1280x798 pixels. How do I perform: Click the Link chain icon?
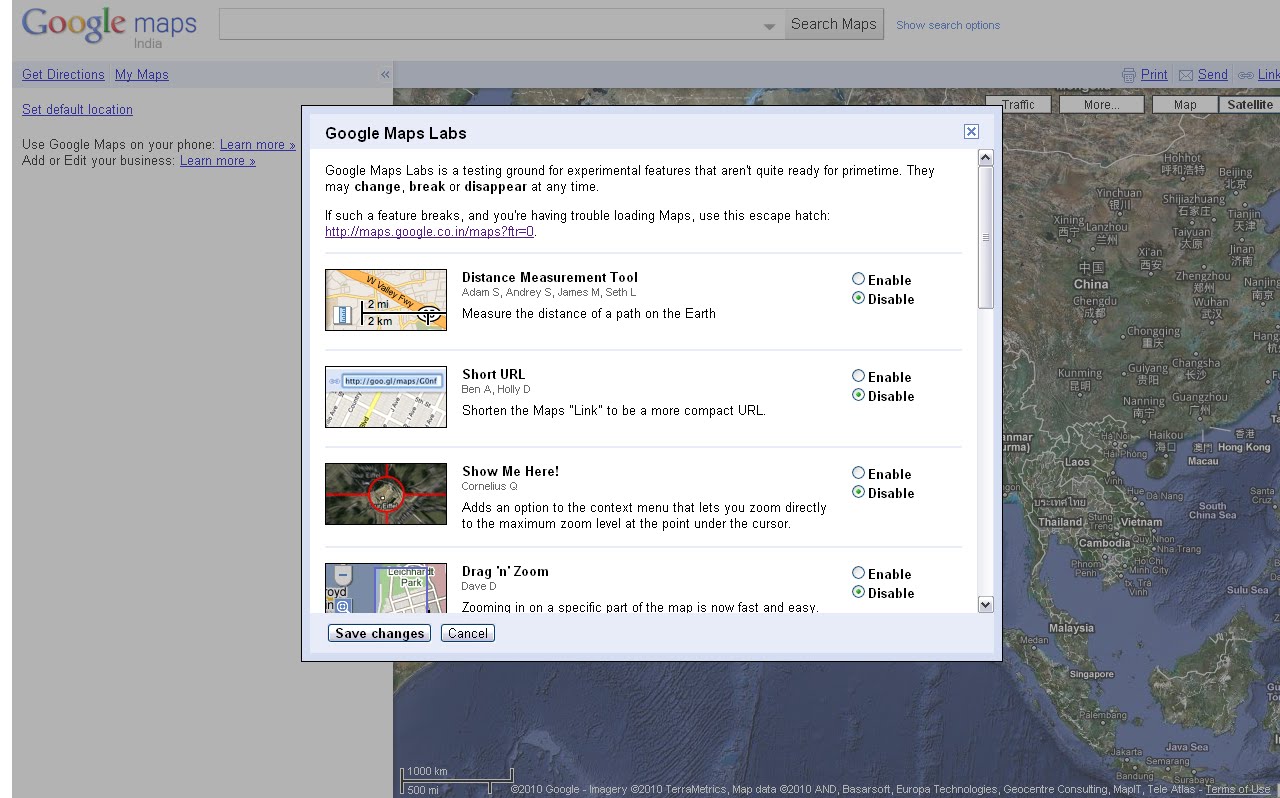(1246, 74)
